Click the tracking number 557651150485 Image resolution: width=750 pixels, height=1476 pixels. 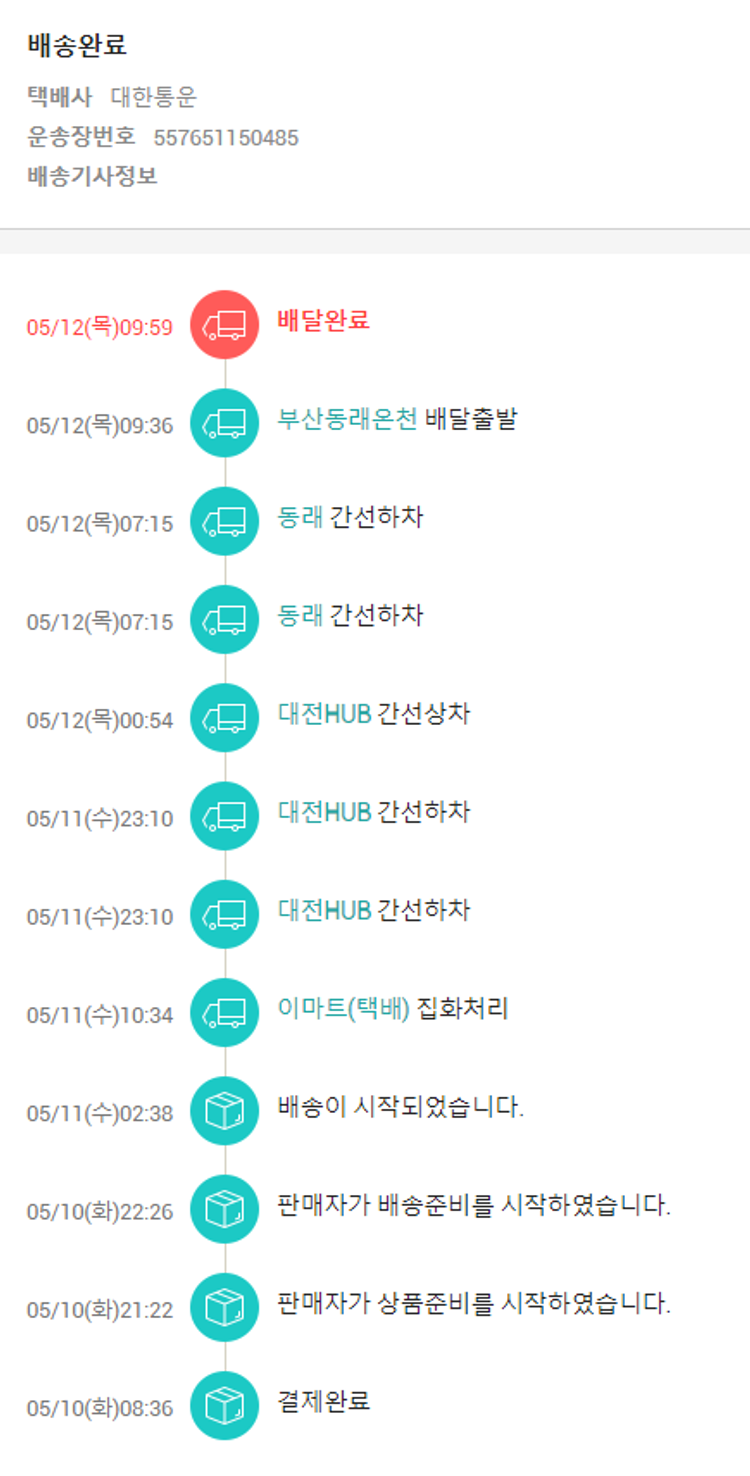226,138
